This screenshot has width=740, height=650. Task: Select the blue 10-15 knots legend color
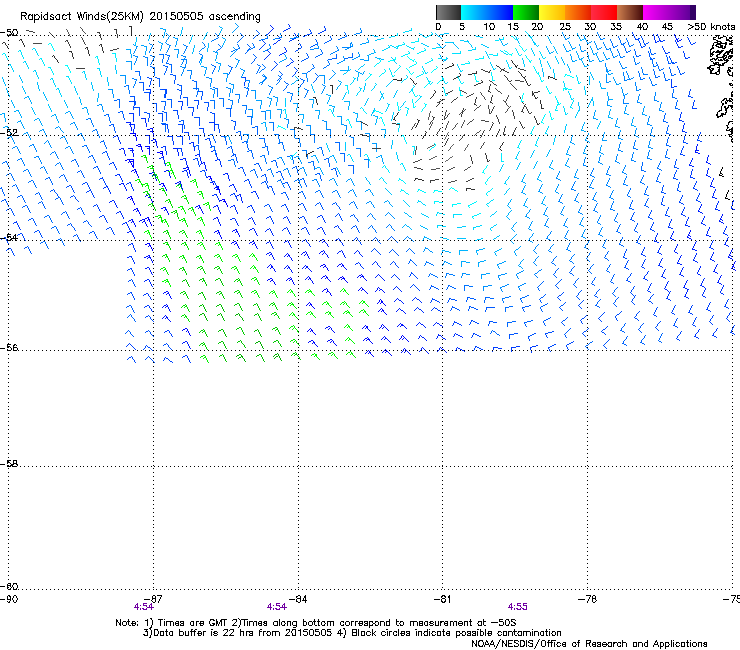[500, 12]
